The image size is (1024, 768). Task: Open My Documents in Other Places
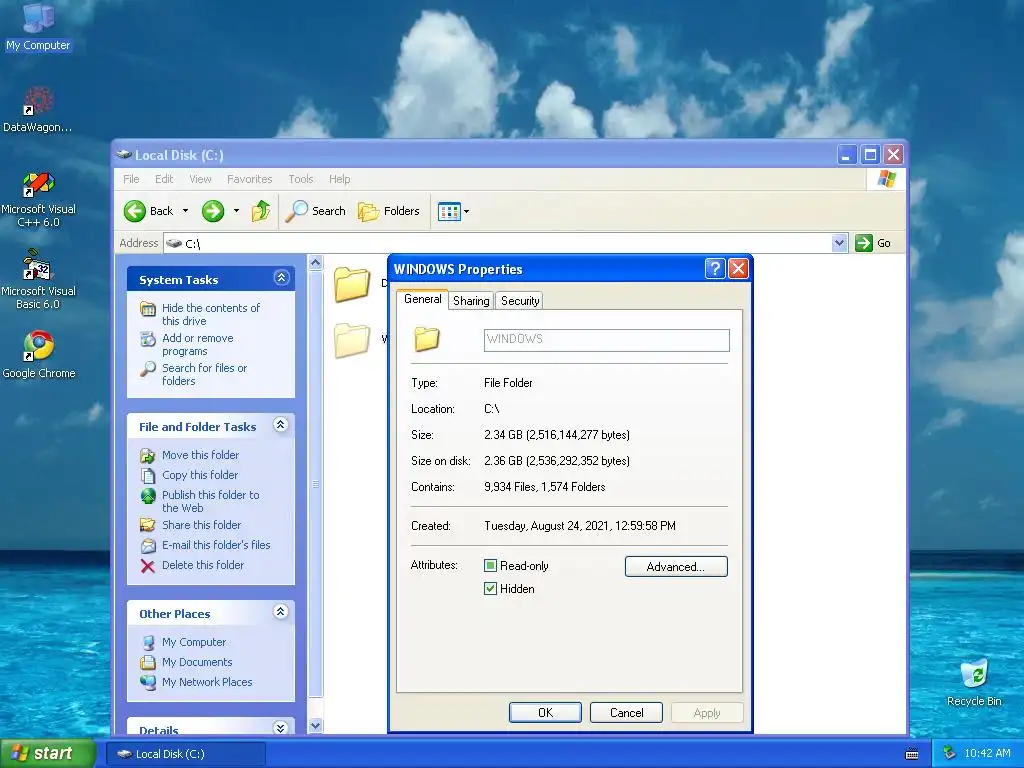[x=197, y=662]
